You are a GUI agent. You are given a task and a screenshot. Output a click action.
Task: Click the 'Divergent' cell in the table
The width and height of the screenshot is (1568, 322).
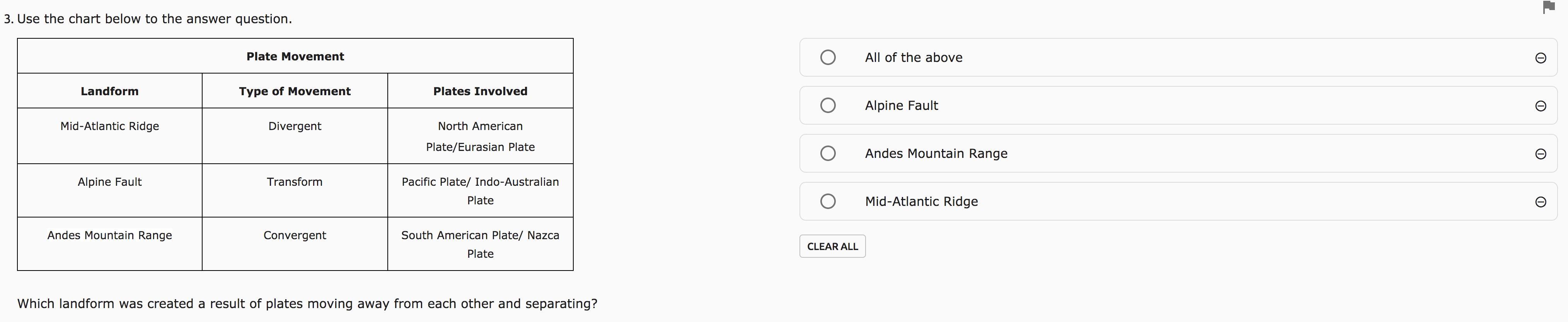click(295, 126)
